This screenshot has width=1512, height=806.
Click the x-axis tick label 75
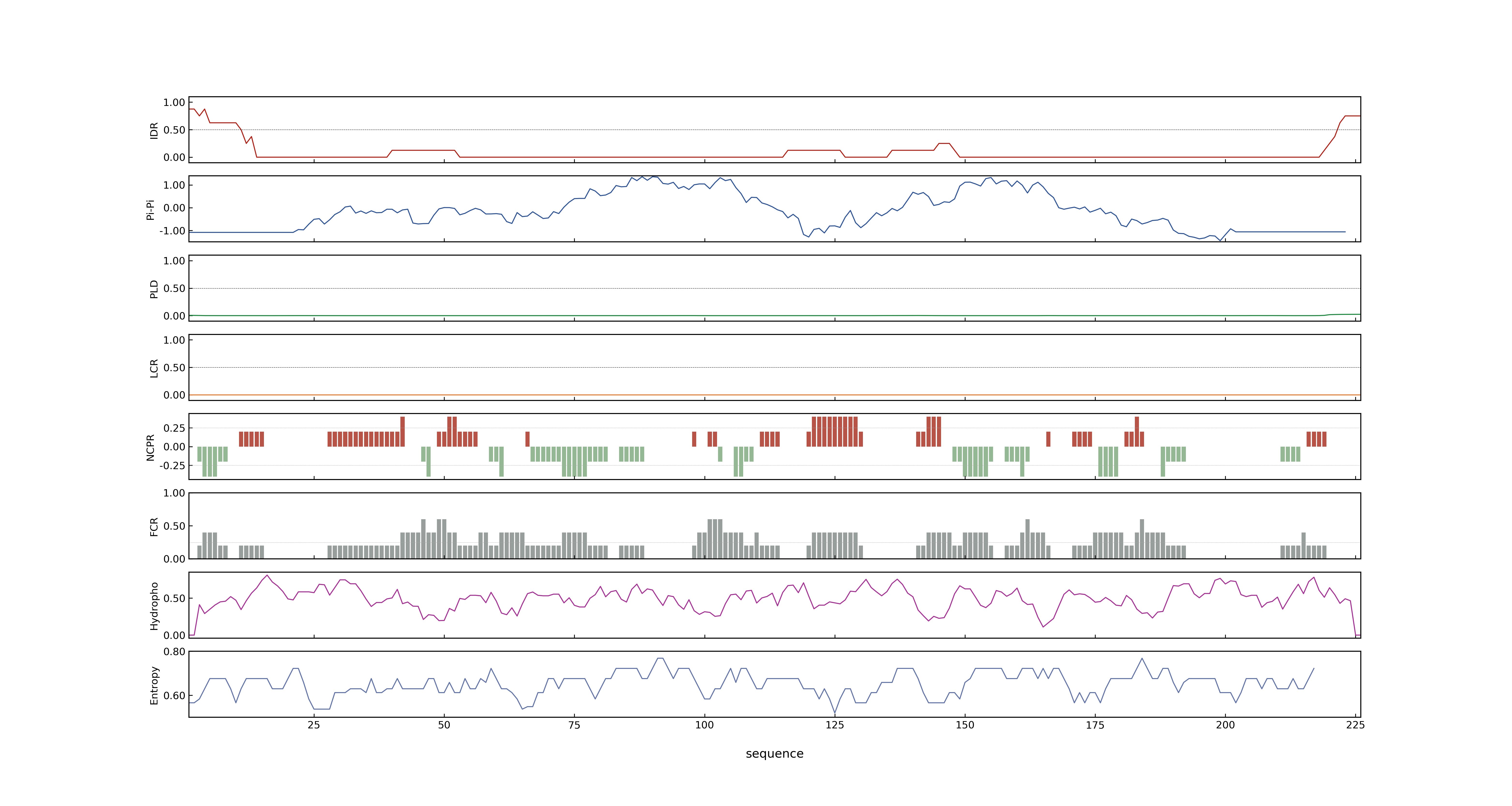point(574,725)
